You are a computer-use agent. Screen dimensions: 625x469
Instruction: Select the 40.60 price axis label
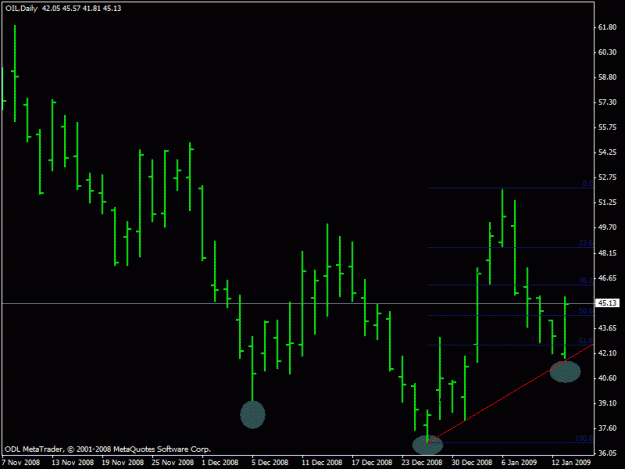click(x=607, y=378)
